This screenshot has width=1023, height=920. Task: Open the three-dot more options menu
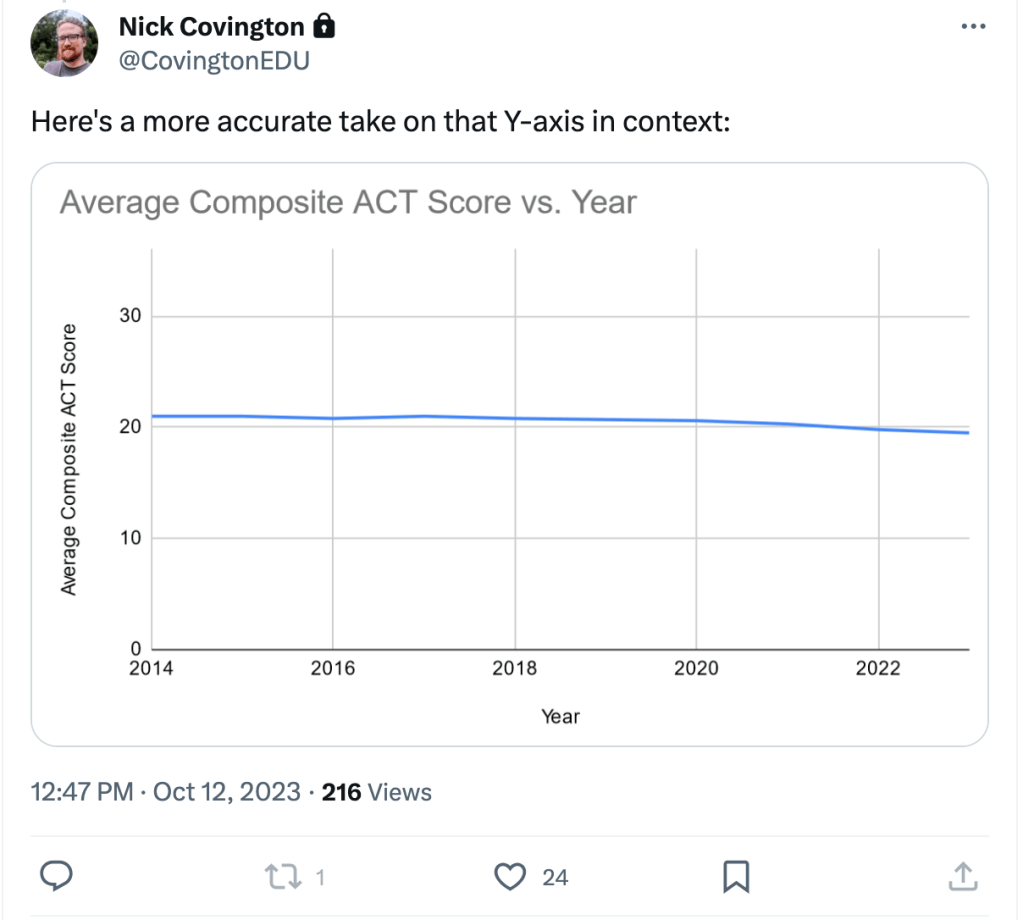972,27
